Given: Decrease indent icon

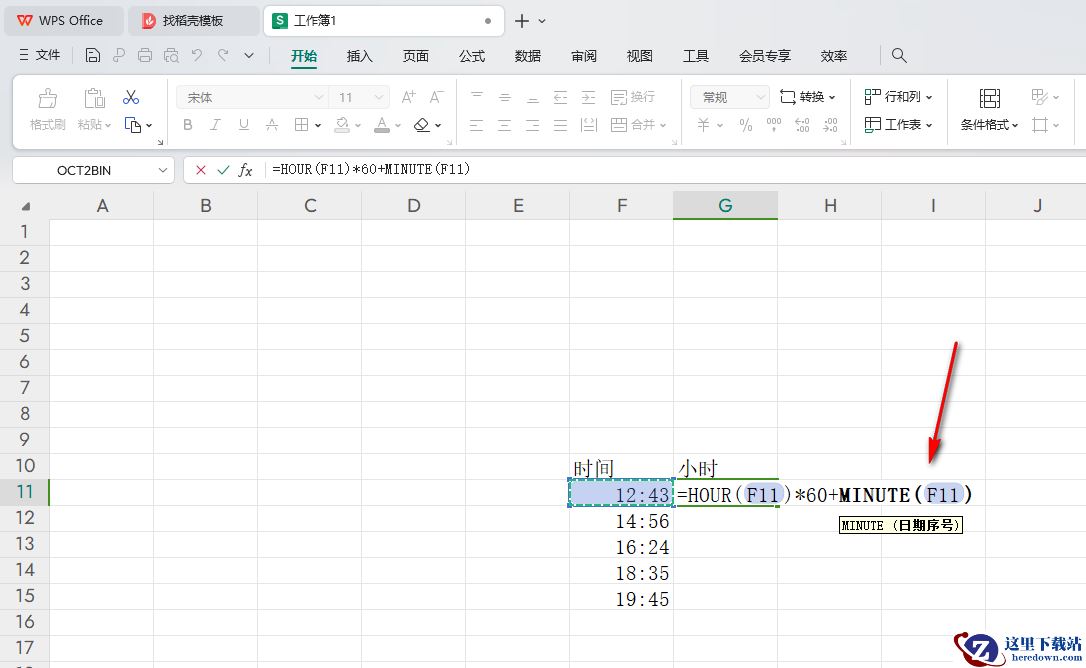Looking at the screenshot, I should [560, 97].
